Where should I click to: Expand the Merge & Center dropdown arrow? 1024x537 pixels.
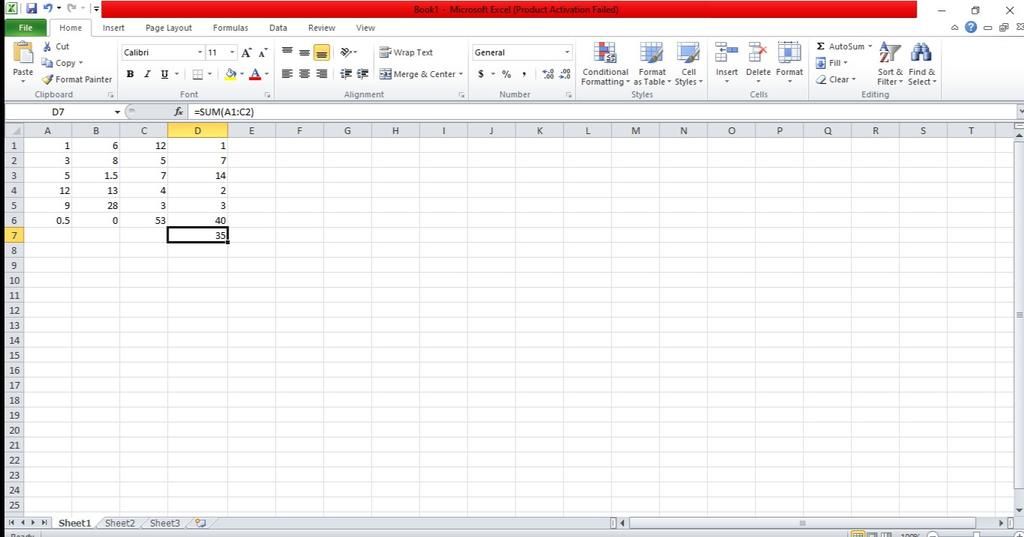click(x=460, y=74)
